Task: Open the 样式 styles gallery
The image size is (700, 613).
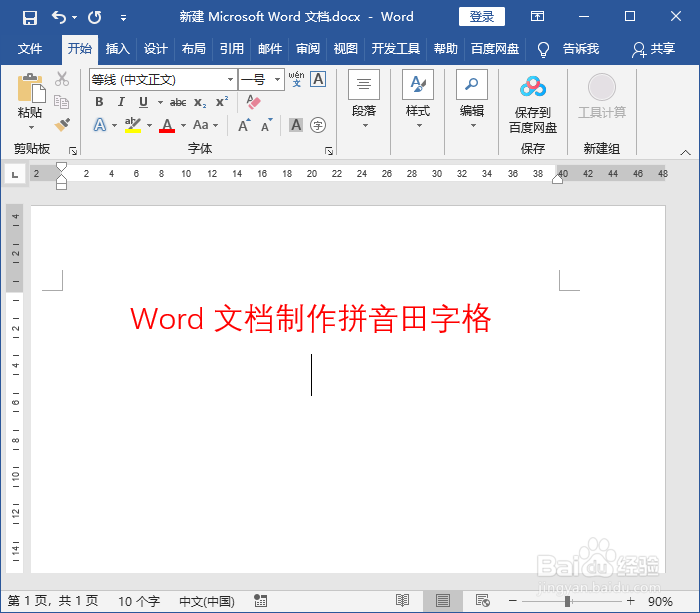Action: click(418, 99)
